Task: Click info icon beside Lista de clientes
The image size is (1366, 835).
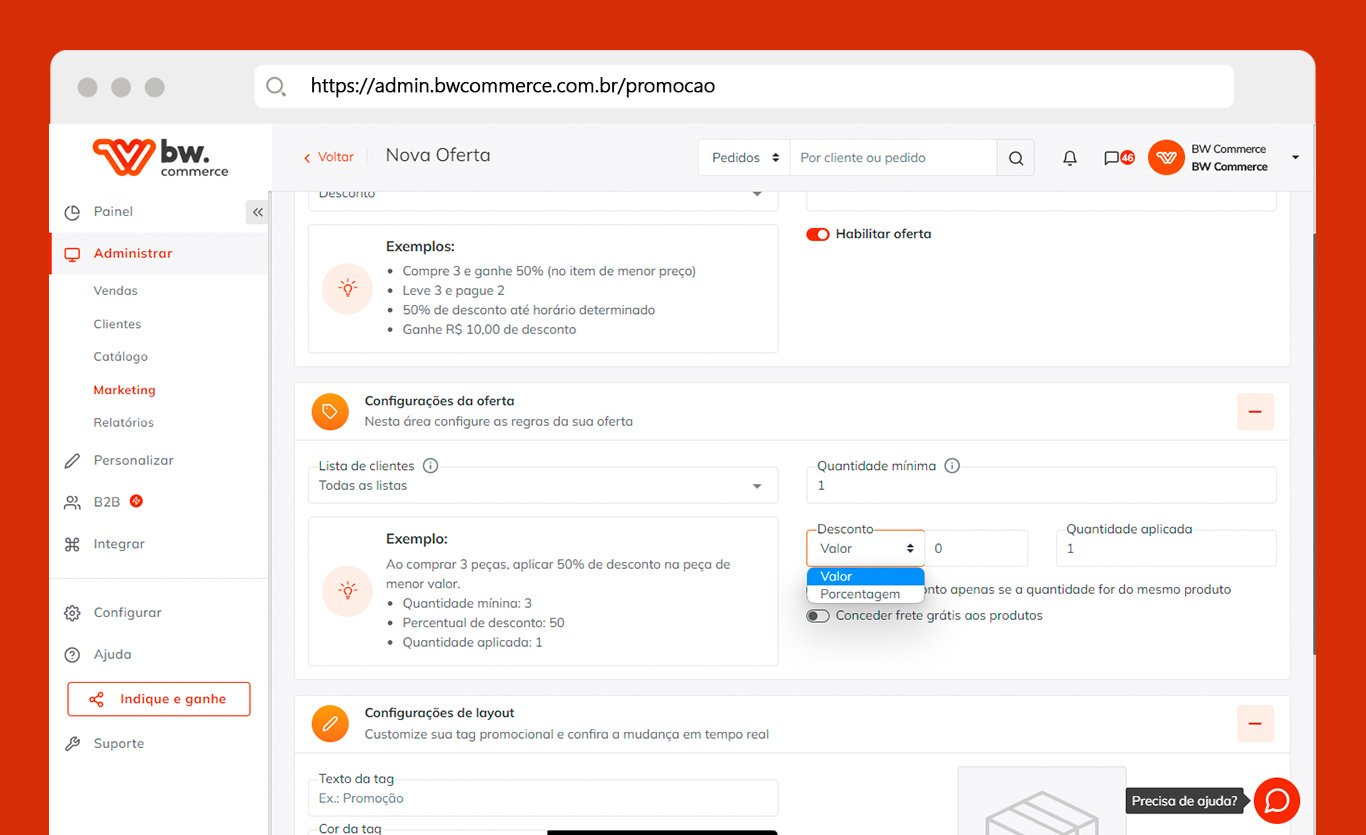Action: [431, 466]
